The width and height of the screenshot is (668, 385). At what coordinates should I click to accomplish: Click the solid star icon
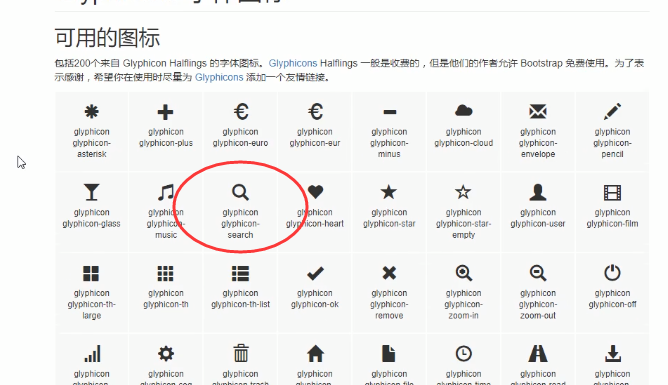389,192
